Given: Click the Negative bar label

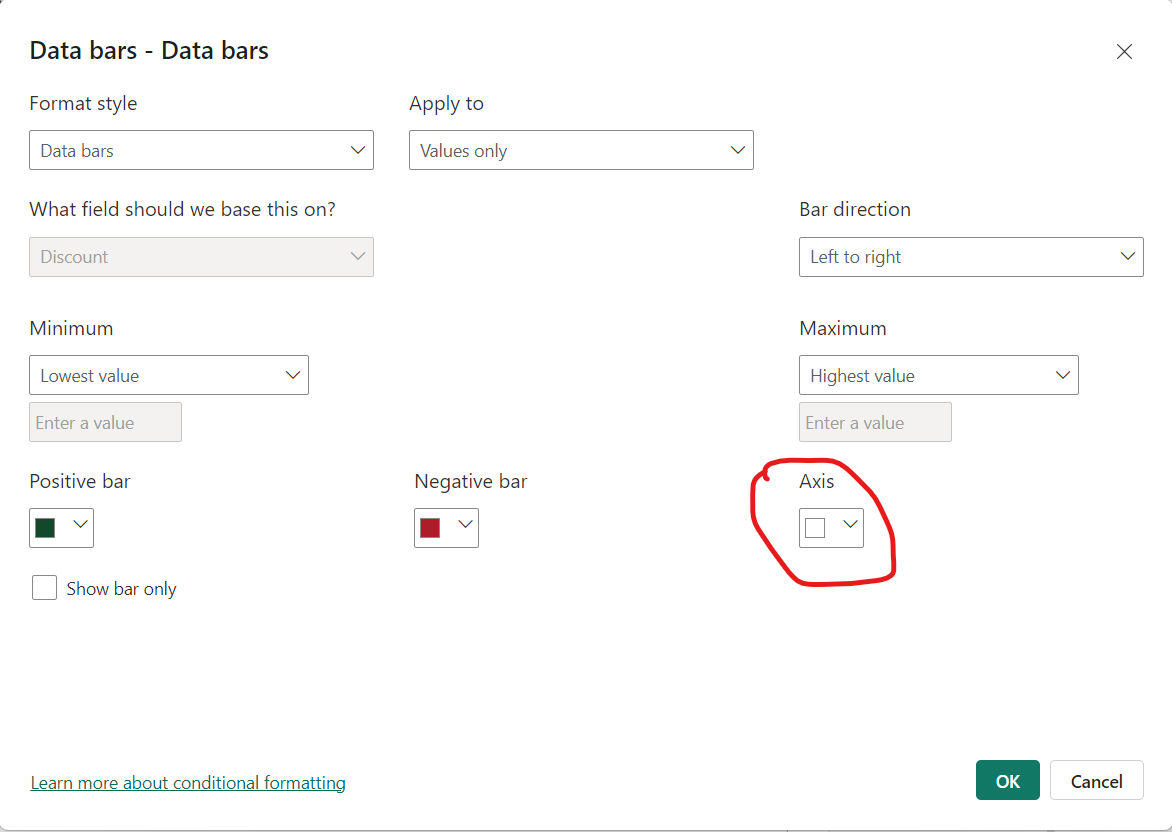Looking at the screenshot, I should pos(471,481).
